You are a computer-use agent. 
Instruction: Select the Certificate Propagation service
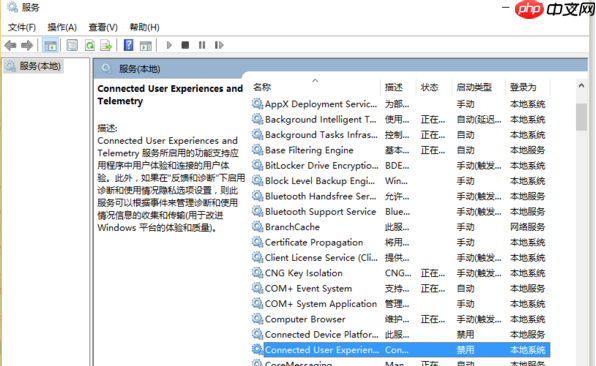314,242
